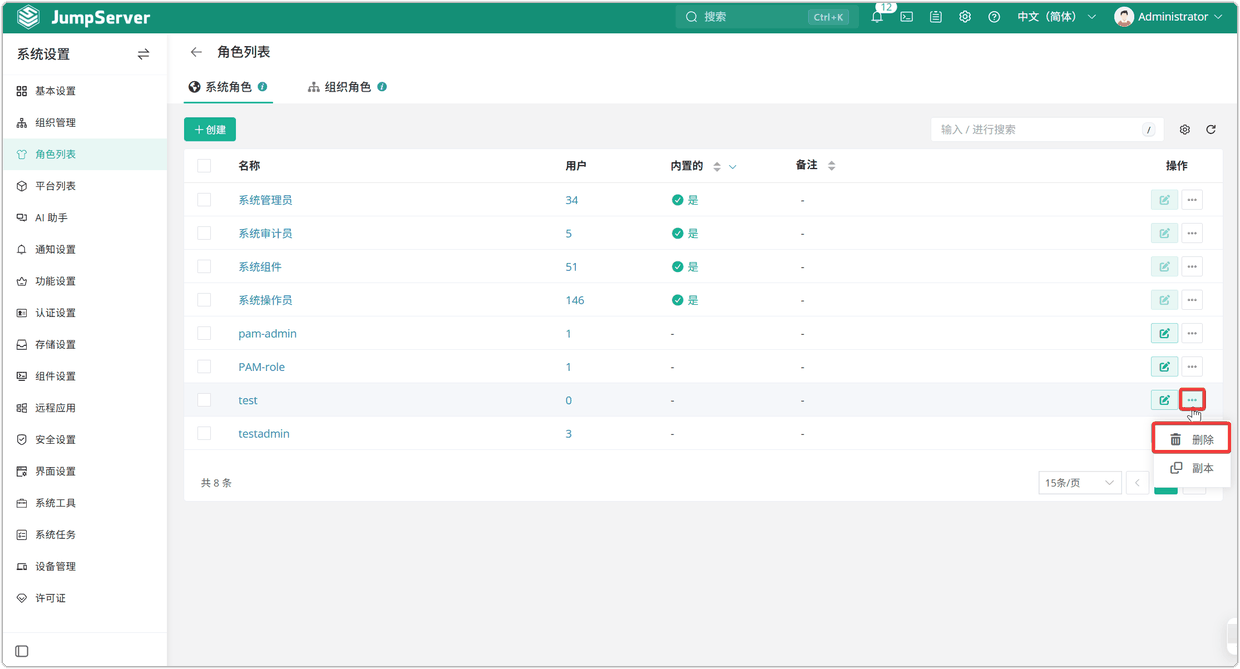Switch to the 组织角色 tab

tap(347, 87)
